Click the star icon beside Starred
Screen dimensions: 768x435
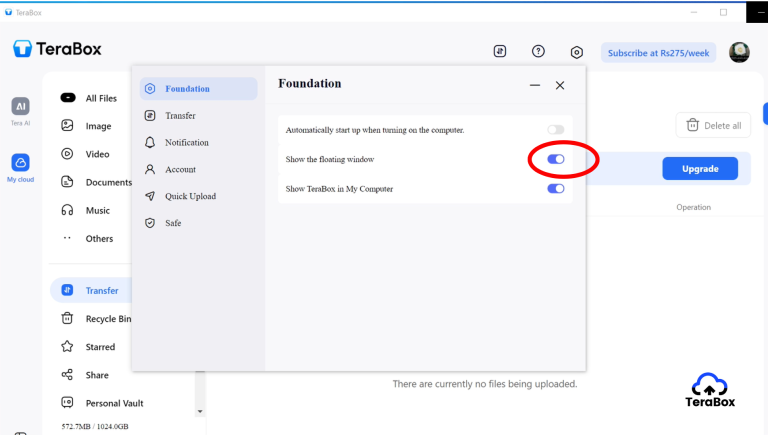67,346
